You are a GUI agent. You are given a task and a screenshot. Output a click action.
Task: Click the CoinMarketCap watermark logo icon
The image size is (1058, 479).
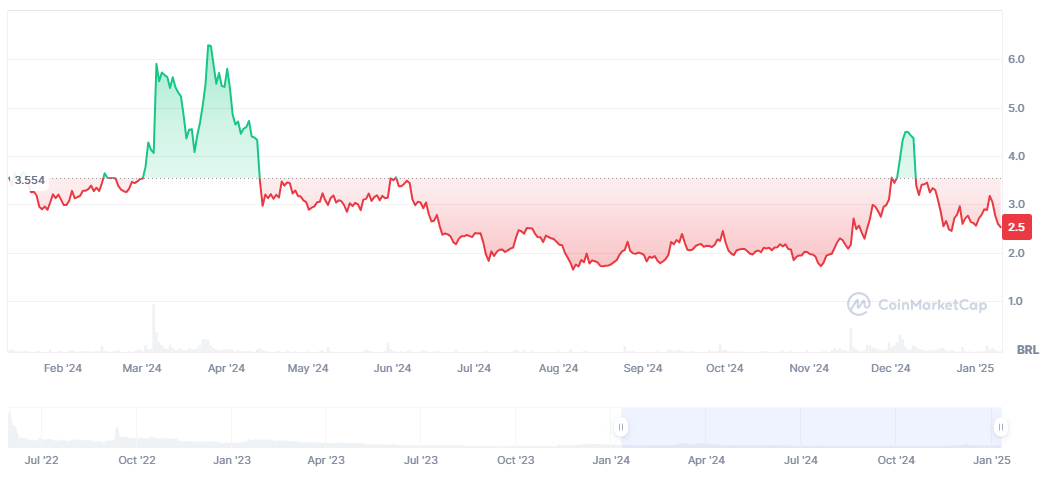pos(858,303)
